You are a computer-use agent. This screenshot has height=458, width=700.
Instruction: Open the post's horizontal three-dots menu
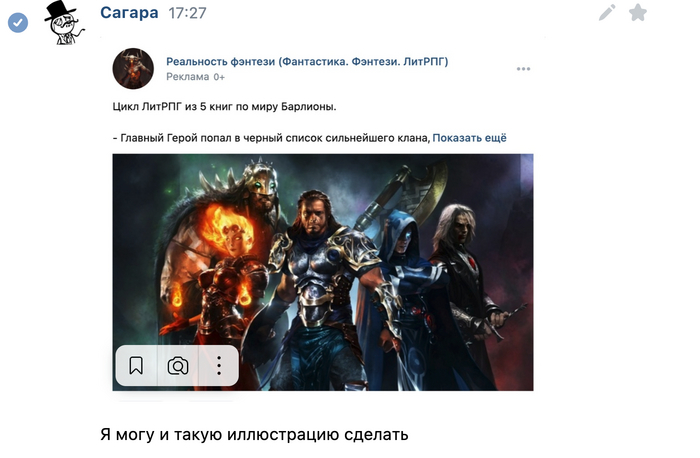tap(523, 69)
